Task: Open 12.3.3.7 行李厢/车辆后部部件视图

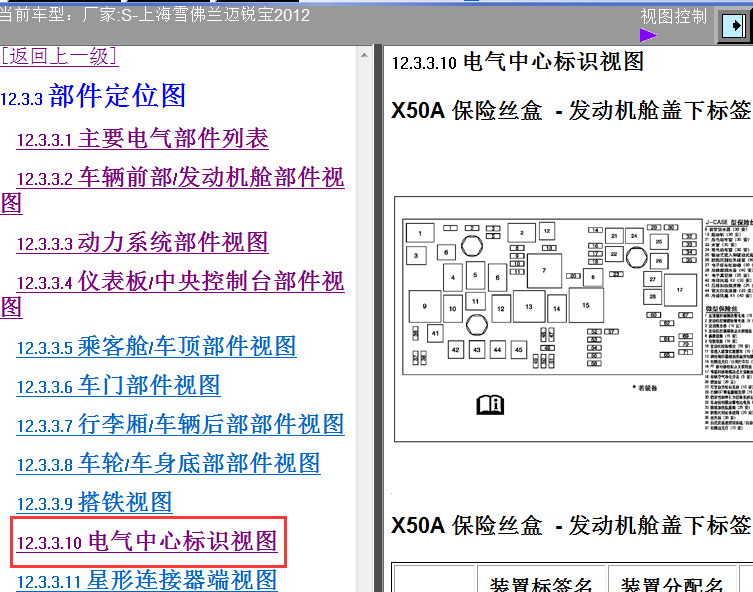Action: pyautogui.click(x=180, y=424)
